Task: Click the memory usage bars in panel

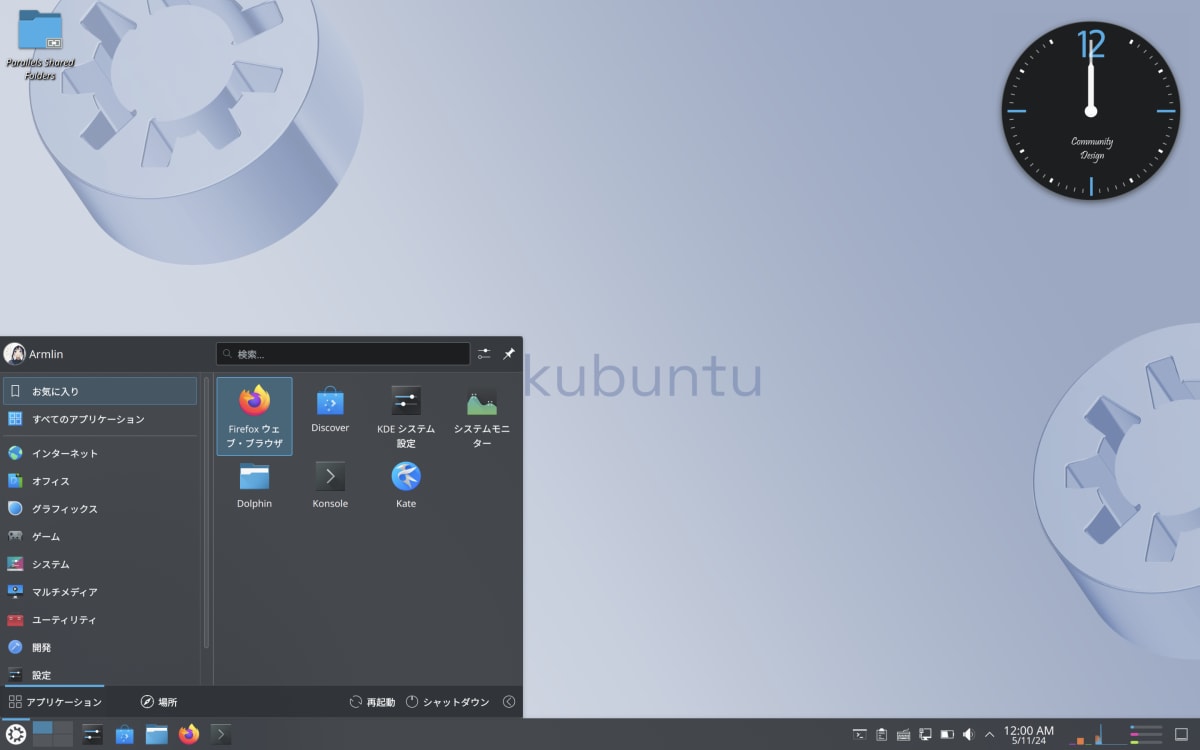Action: tap(1145, 735)
